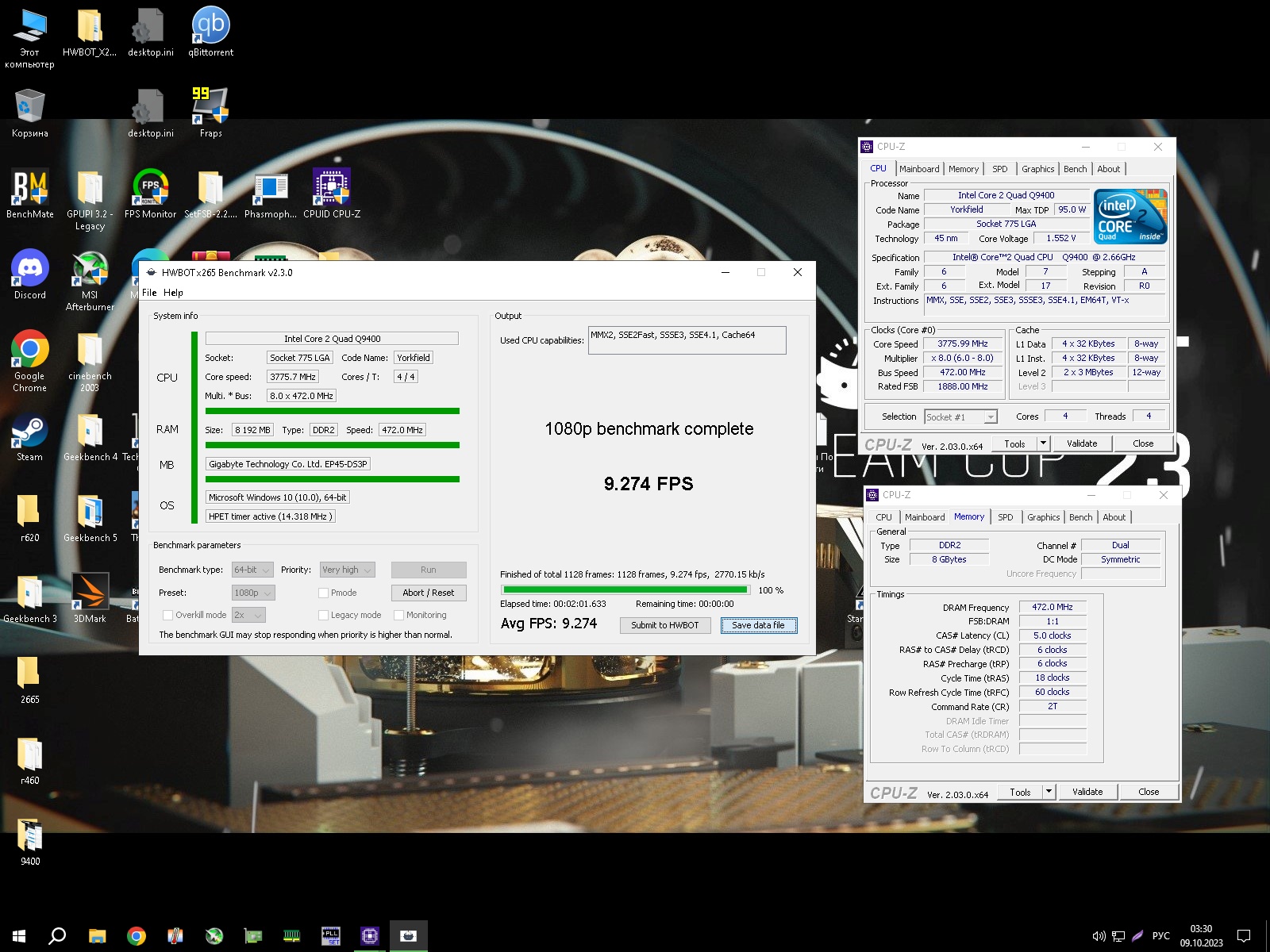Switch to Mainboard tab in upper CPU-Z
Viewport: 1270px width, 952px height.
tap(919, 169)
